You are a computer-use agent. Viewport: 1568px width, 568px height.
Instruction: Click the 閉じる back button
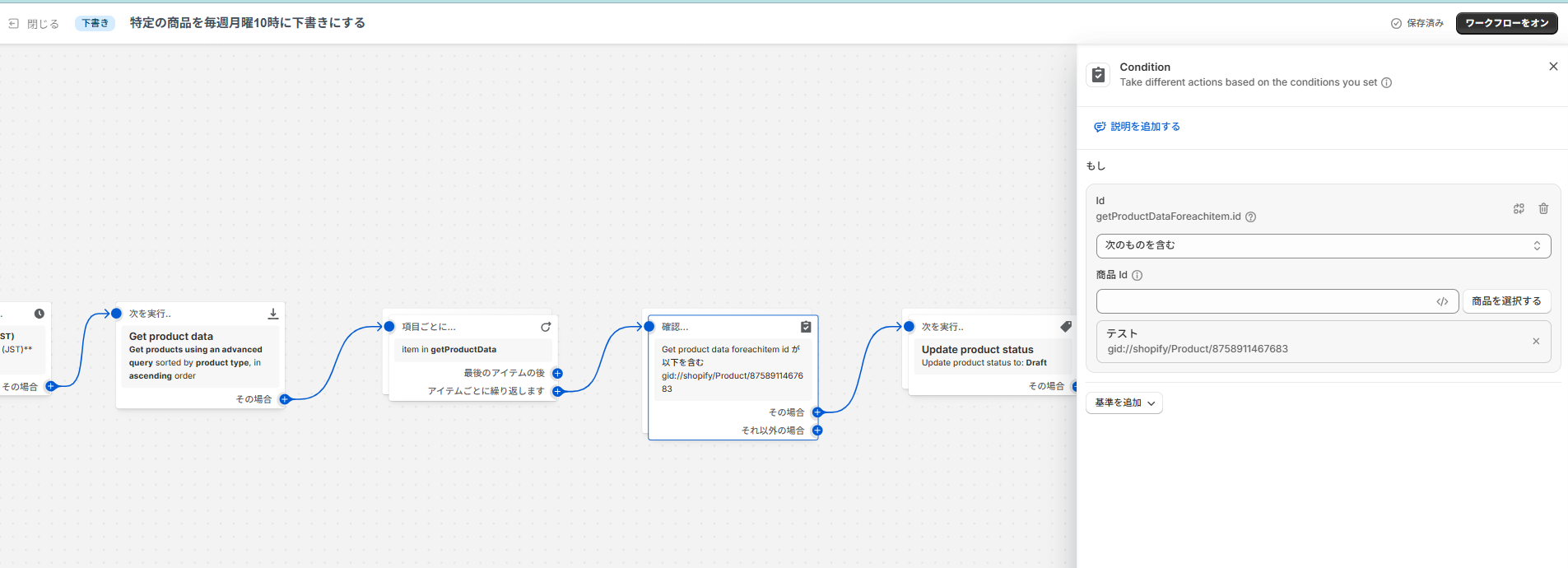(x=34, y=24)
